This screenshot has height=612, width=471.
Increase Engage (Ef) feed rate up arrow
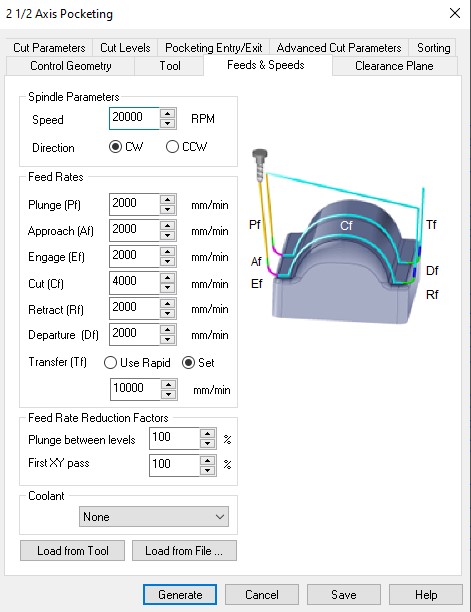pyautogui.click(x=168, y=251)
